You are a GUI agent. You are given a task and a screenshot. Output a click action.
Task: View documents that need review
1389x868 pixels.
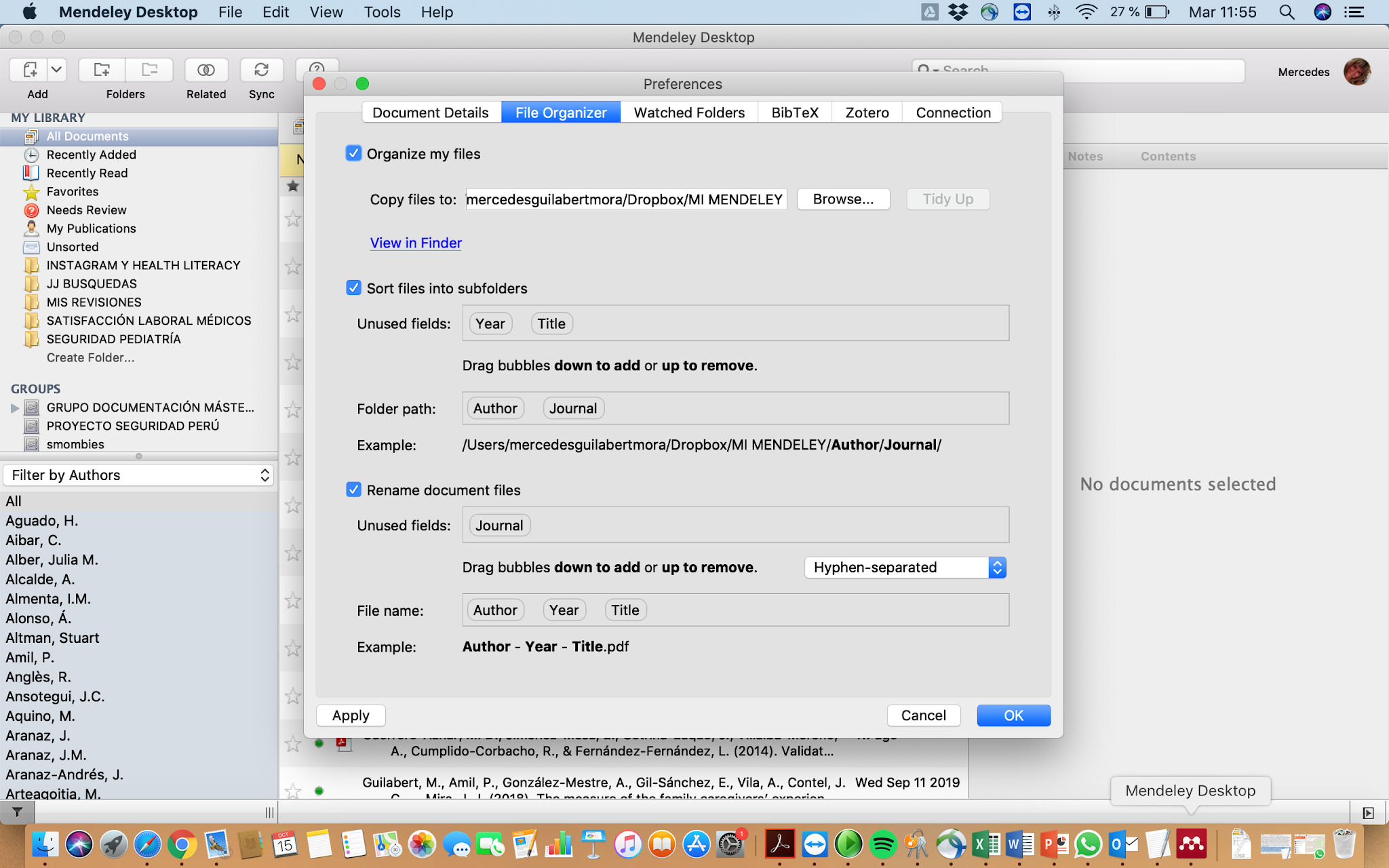coord(86,210)
